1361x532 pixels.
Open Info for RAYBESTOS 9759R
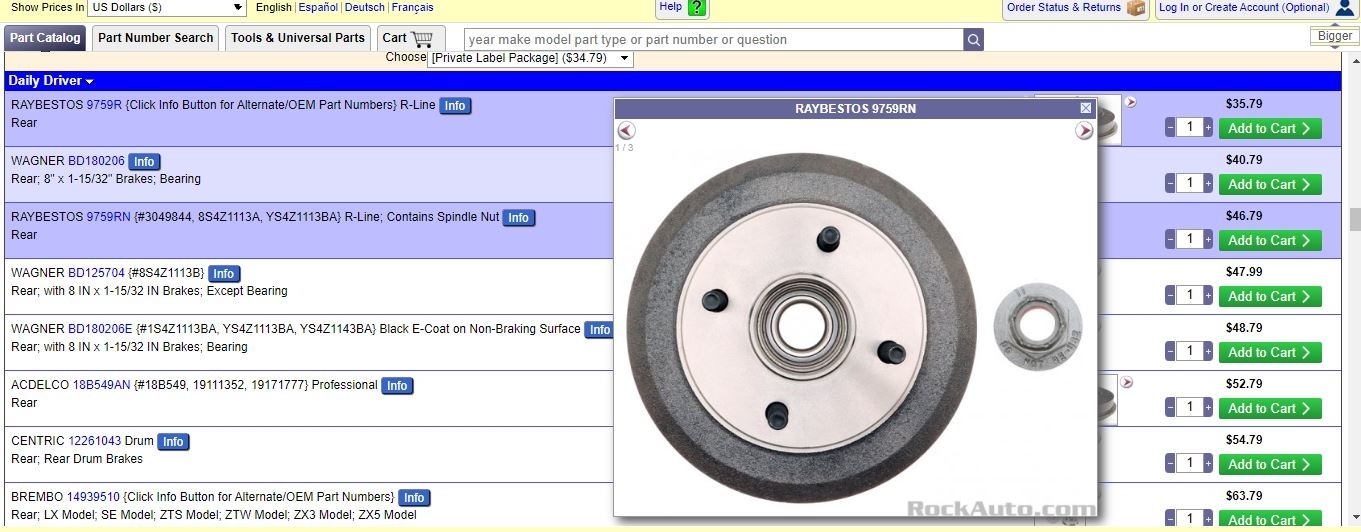[x=455, y=106]
